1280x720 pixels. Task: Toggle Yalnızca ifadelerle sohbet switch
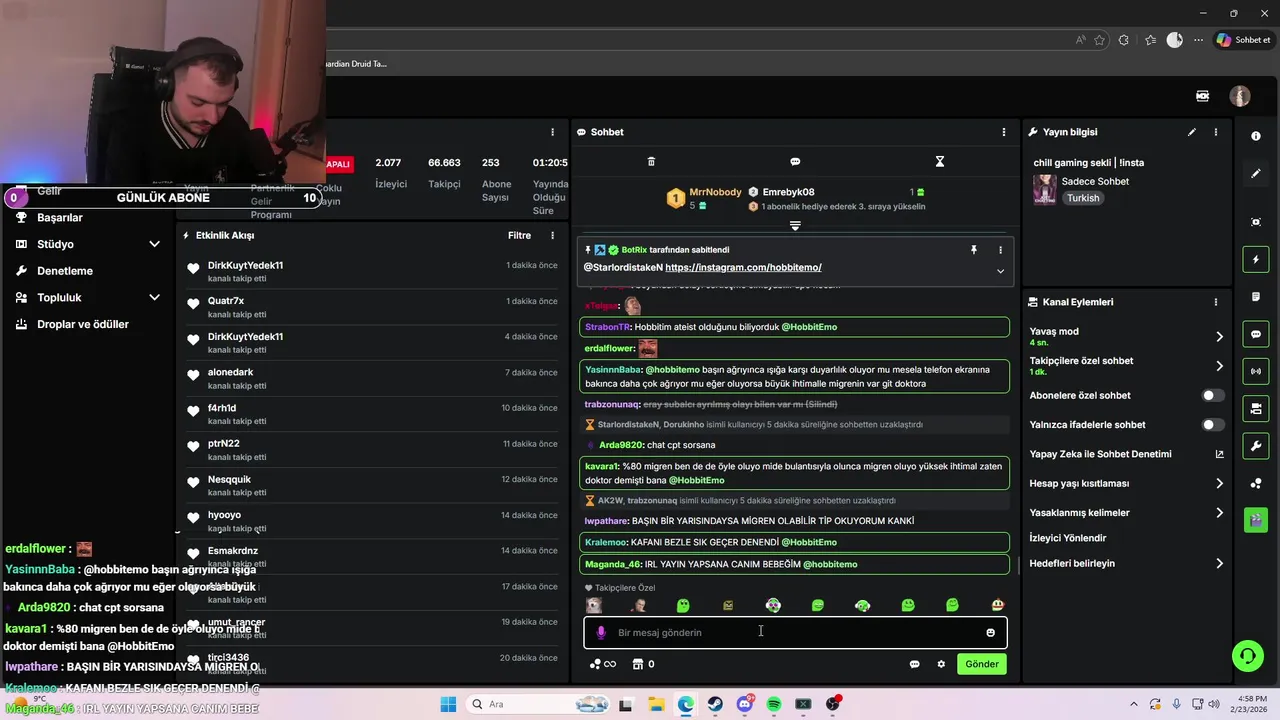click(x=1212, y=425)
